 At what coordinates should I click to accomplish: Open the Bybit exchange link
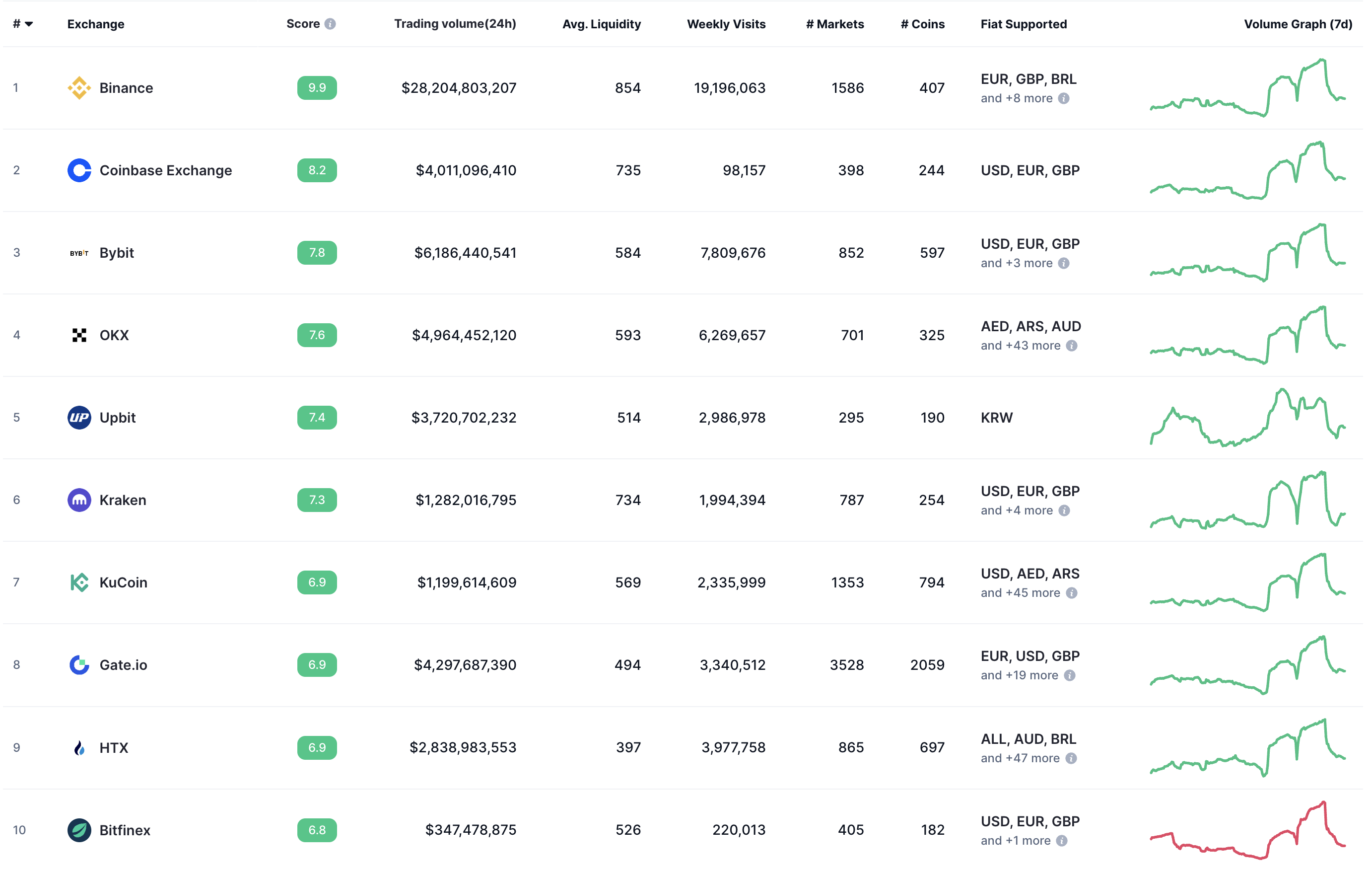(116, 253)
